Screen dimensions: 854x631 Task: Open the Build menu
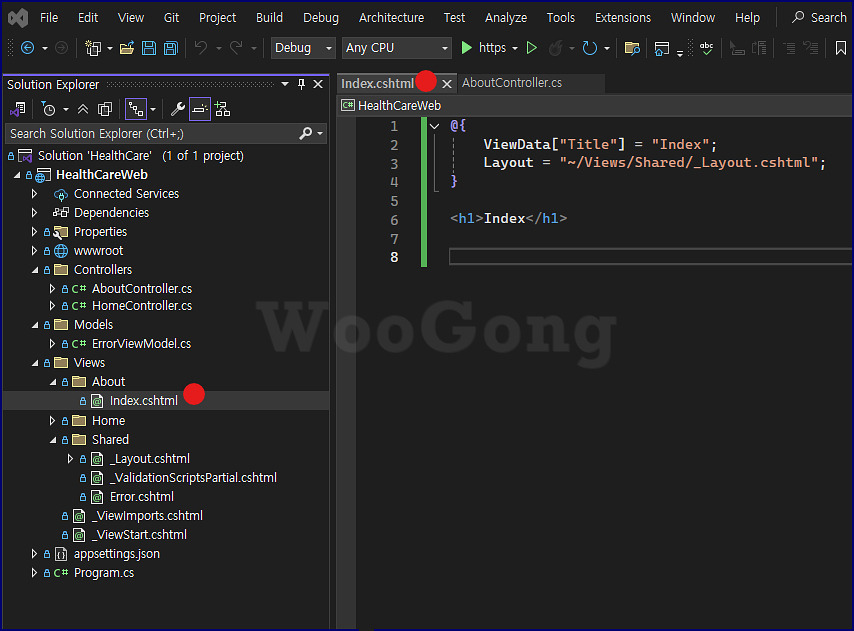[270, 18]
